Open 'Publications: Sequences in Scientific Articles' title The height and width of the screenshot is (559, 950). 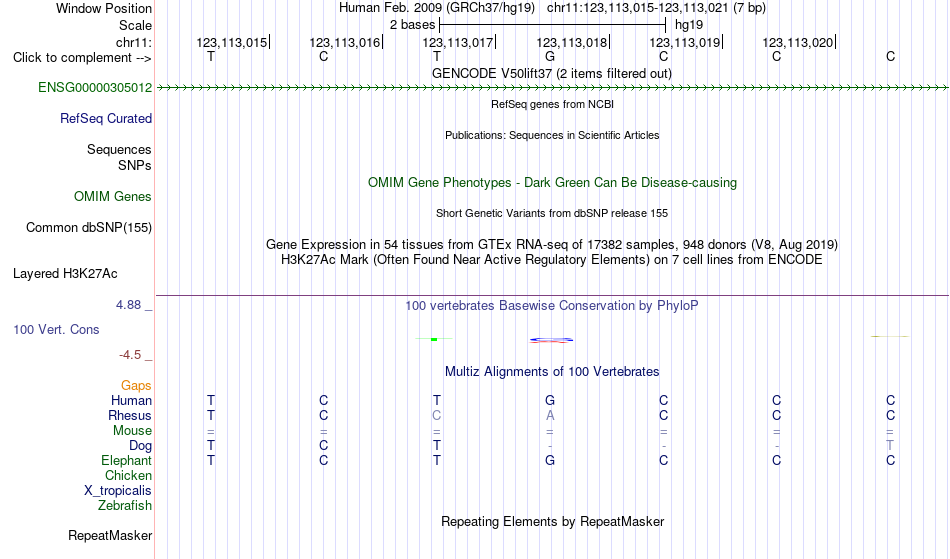(x=552, y=135)
